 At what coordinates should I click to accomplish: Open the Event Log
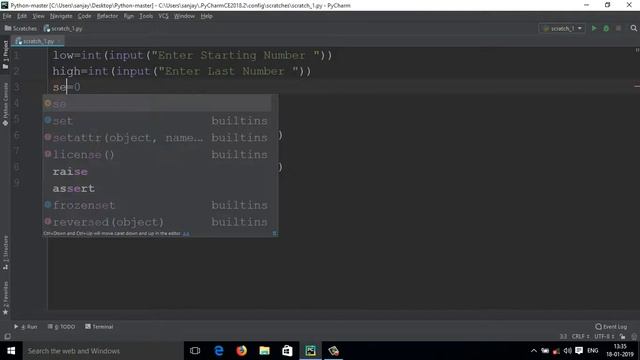click(611, 327)
